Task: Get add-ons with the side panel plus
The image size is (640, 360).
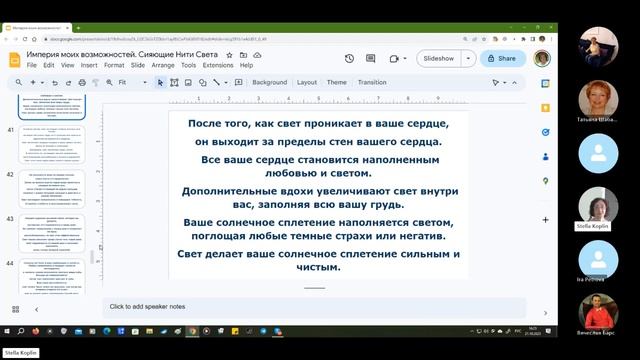Action: [x=545, y=220]
